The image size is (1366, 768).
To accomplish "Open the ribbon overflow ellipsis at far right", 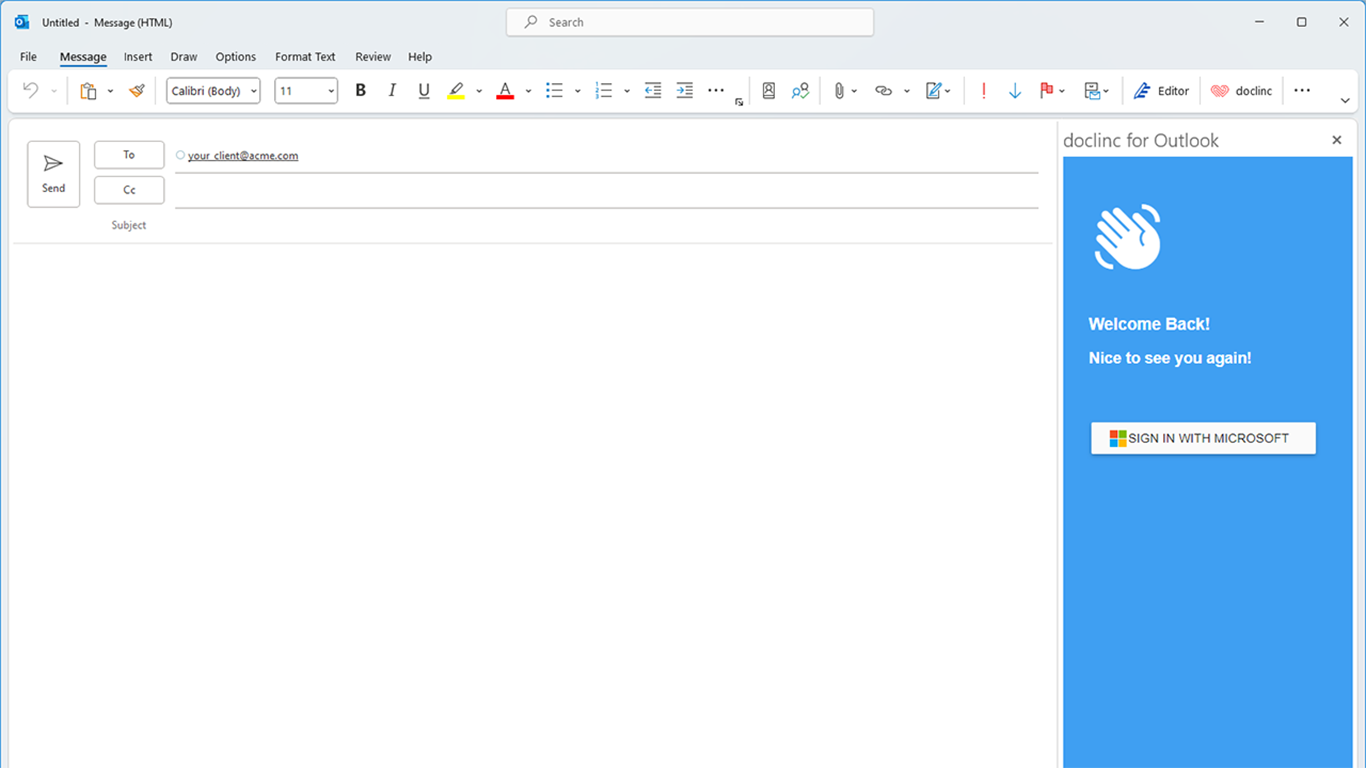I will coord(1302,91).
